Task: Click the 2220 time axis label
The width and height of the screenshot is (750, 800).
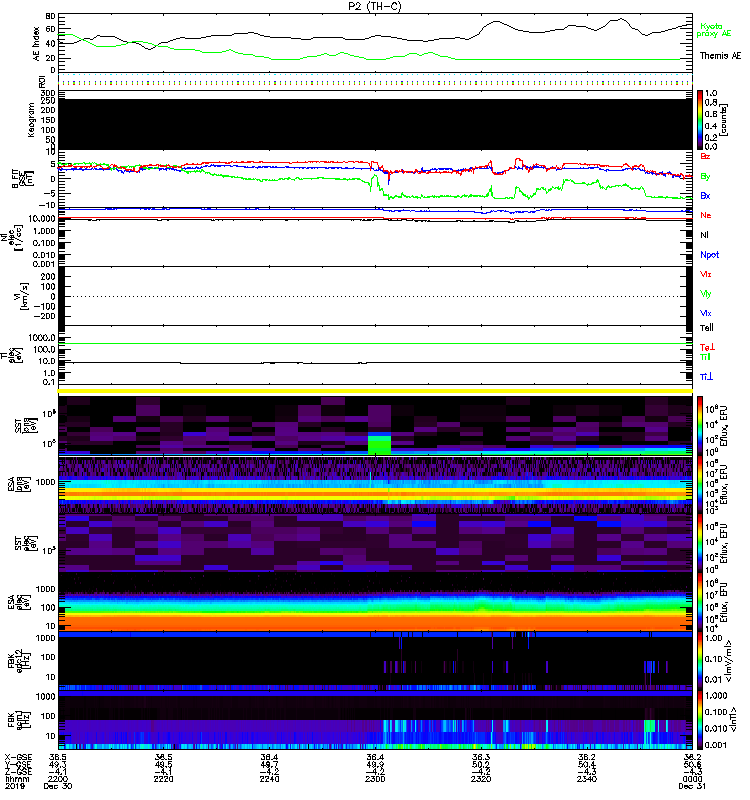Action: tap(163, 779)
